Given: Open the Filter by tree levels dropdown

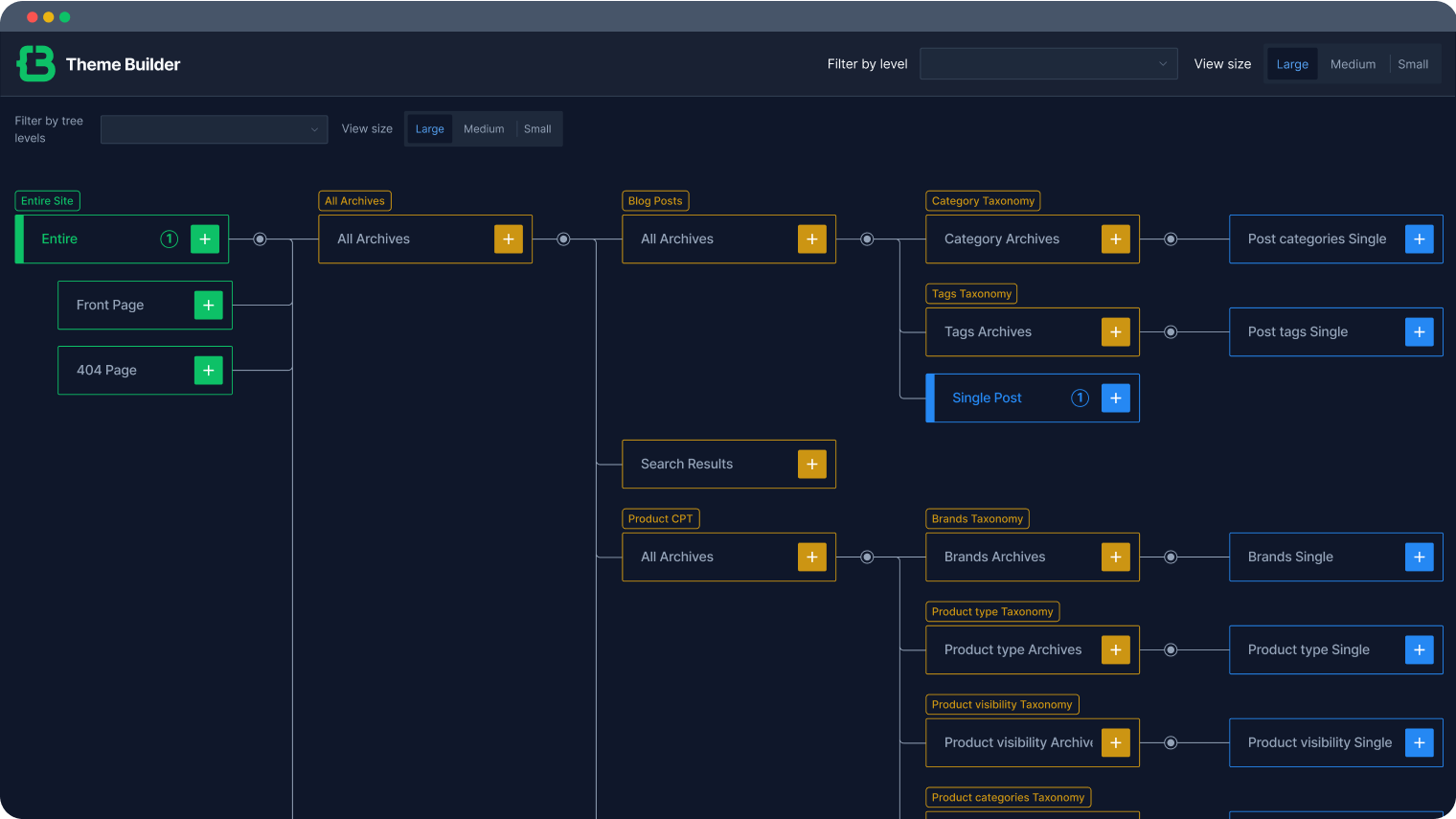Looking at the screenshot, I should click(x=215, y=129).
